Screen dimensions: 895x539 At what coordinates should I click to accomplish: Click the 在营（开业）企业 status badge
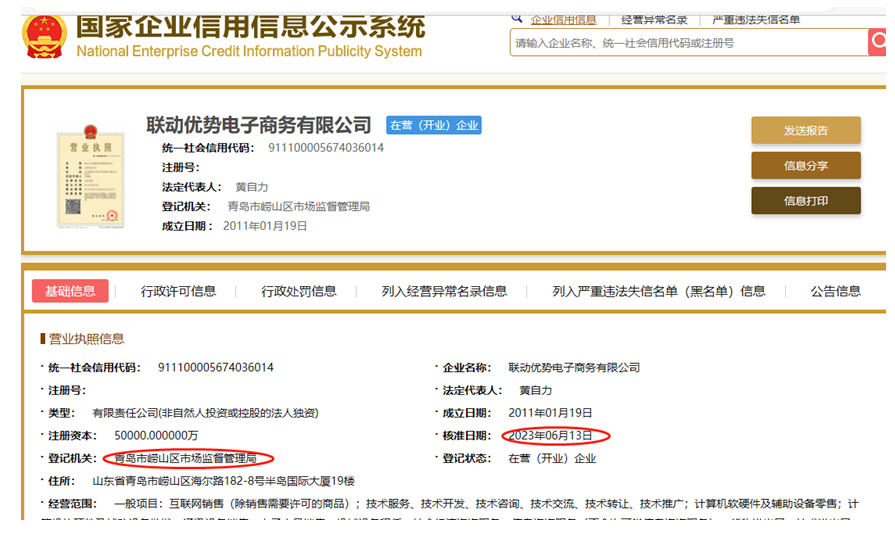tap(434, 125)
